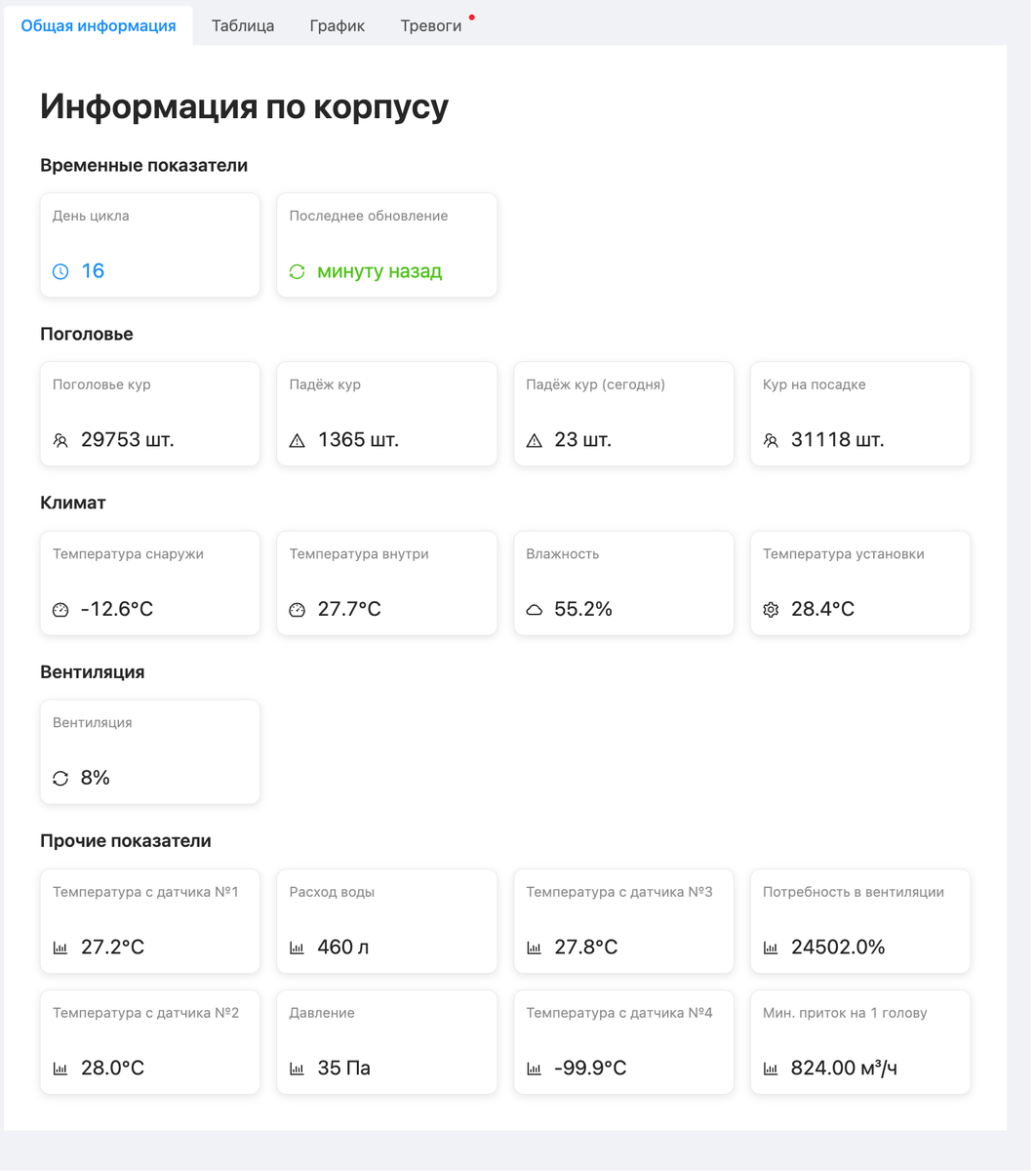Click the 'Потребность в вентиляции' card
The width and height of the screenshot is (1036, 1171).
[x=859, y=921]
